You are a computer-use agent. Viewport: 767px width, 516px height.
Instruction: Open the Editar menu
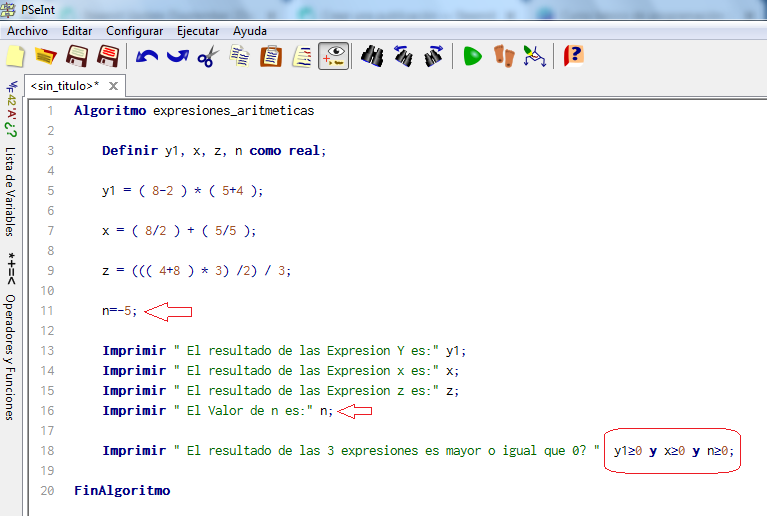point(77,31)
